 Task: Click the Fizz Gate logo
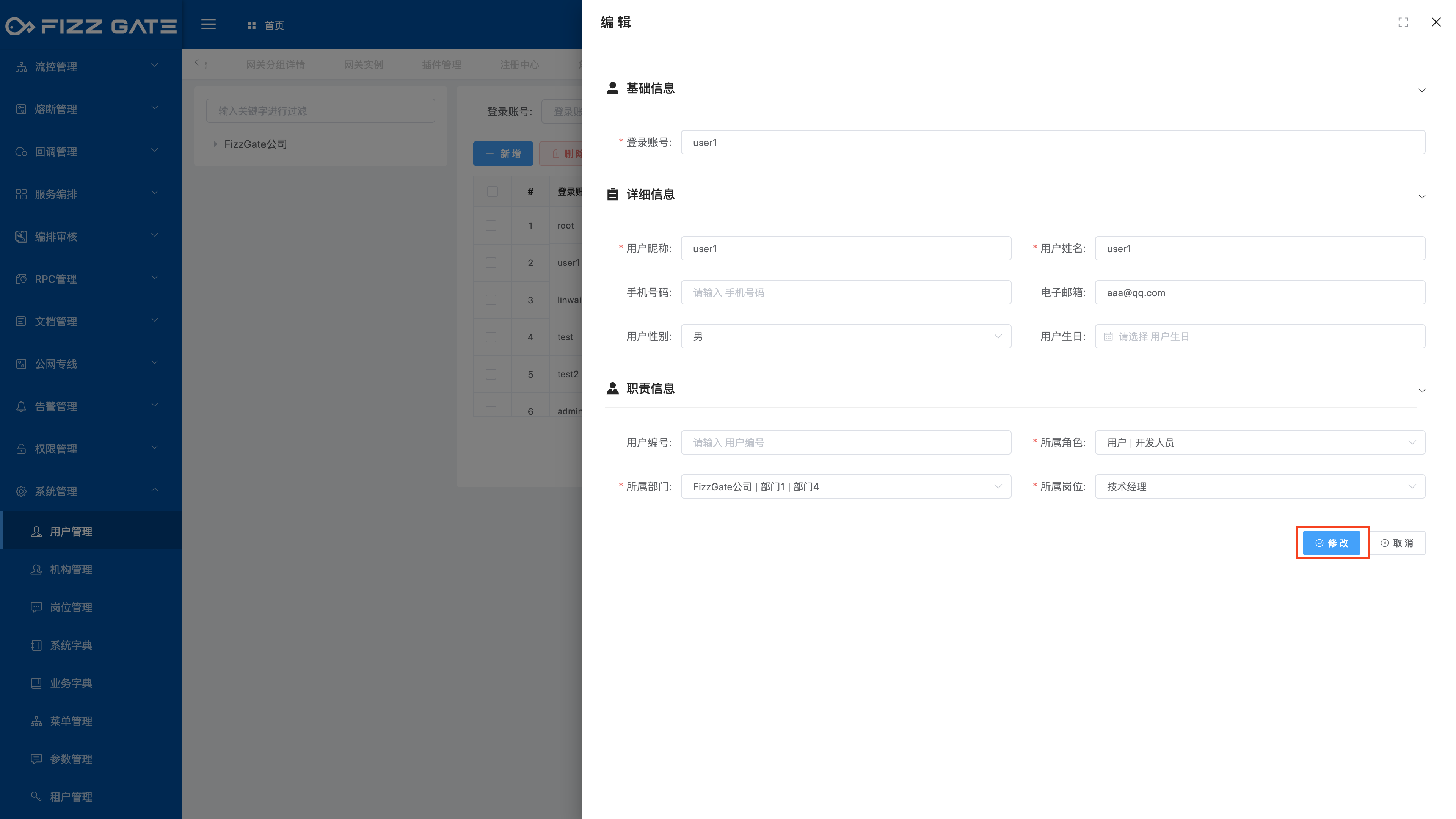(x=91, y=25)
